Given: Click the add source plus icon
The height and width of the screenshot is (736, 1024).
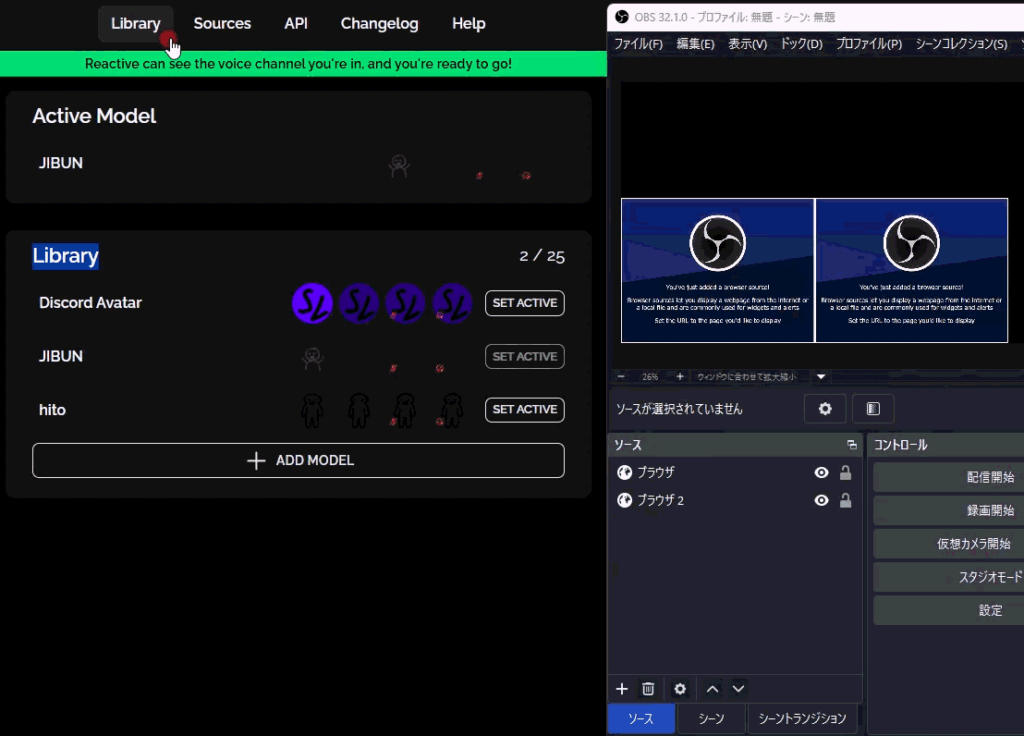Looking at the screenshot, I should click(621, 688).
